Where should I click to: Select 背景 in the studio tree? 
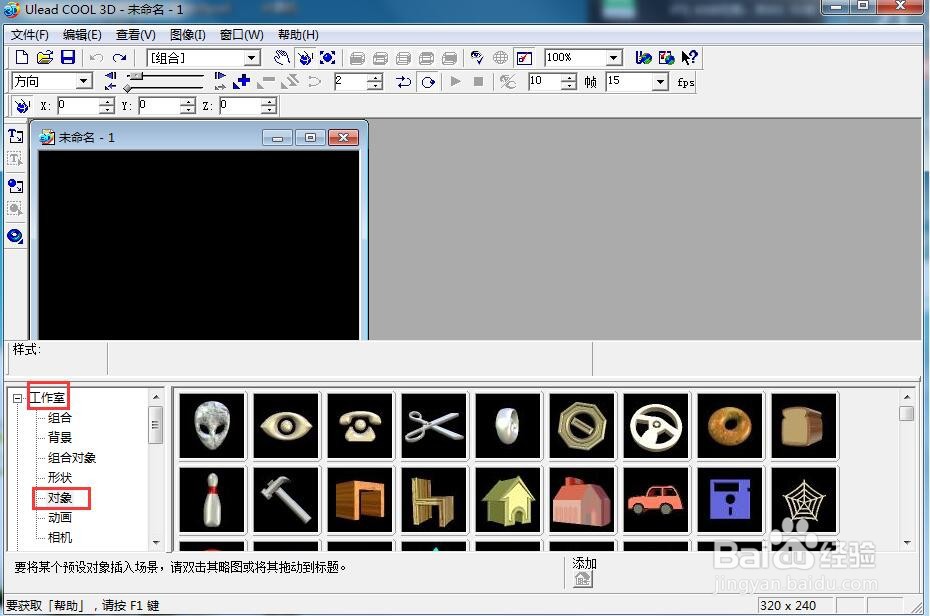click(x=60, y=438)
